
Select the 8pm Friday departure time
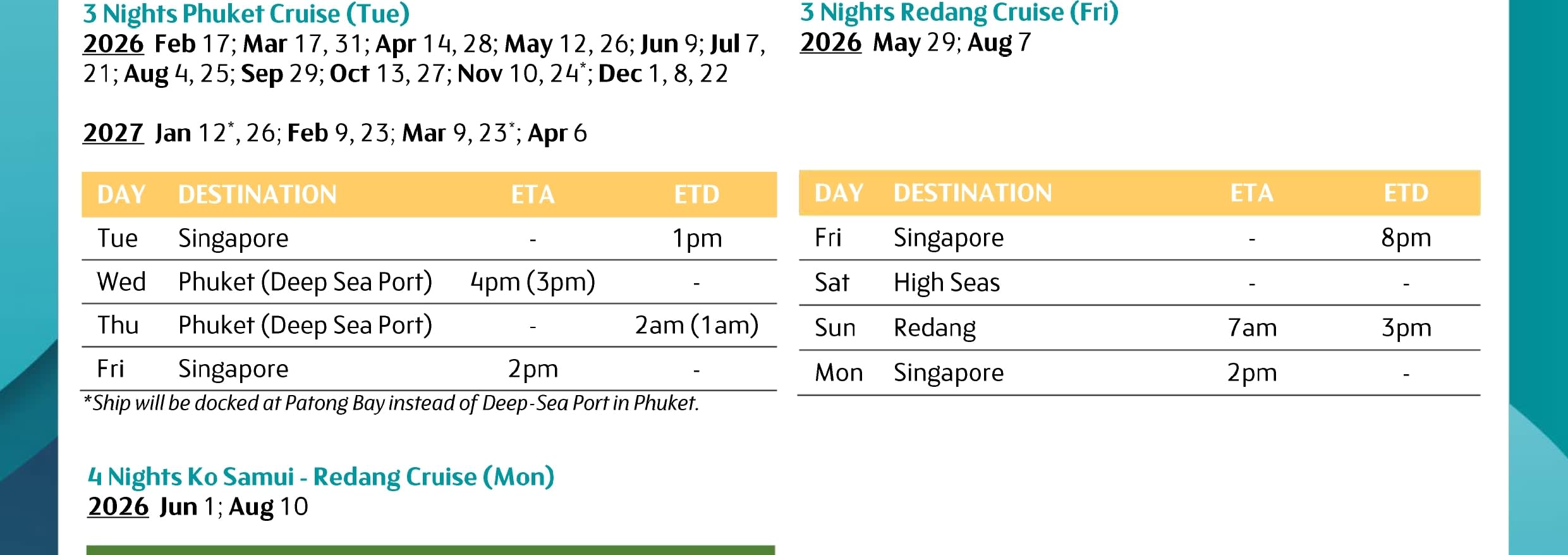tap(1406, 238)
